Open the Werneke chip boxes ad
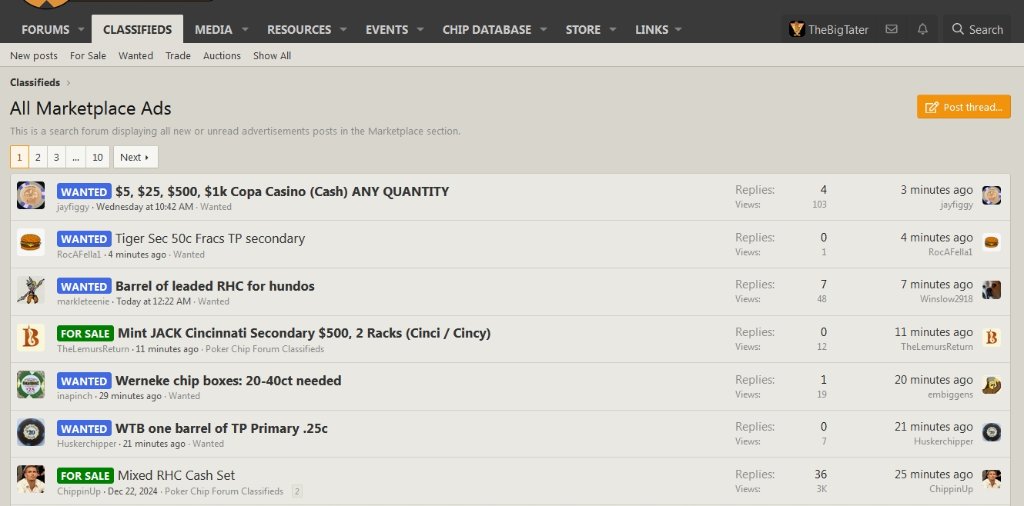This screenshot has width=1024, height=506. coord(228,380)
